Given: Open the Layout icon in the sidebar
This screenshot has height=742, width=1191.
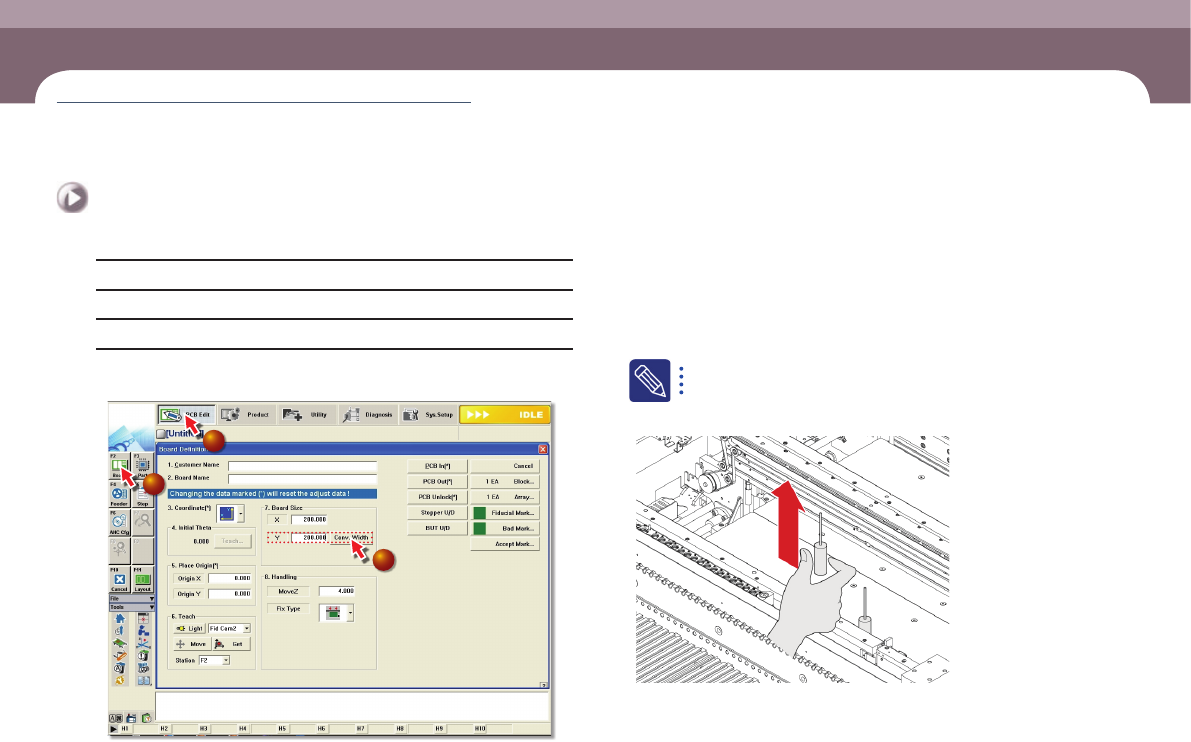Looking at the screenshot, I should tap(143, 579).
